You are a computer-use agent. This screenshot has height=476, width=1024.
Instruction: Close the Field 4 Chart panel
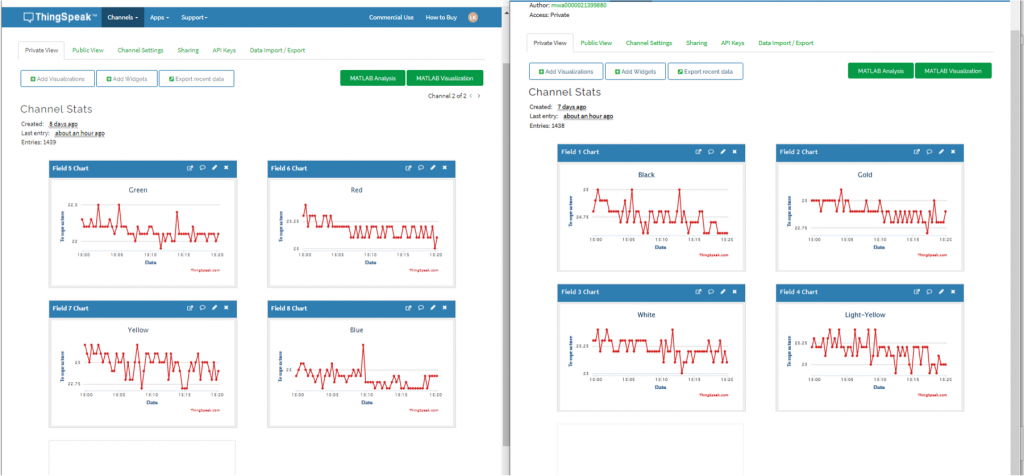point(953,292)
